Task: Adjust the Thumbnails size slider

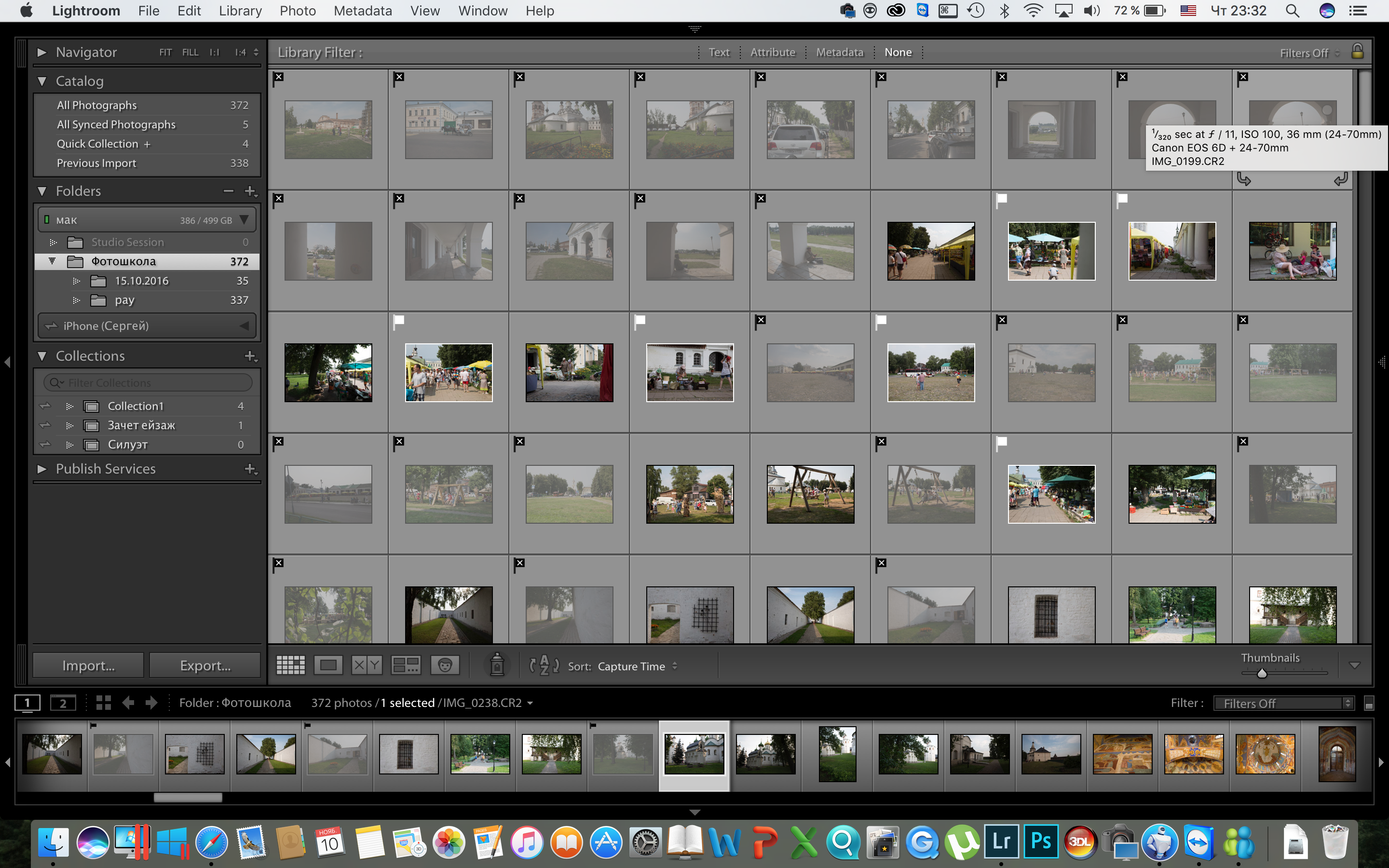Action: coord(1262,673)
